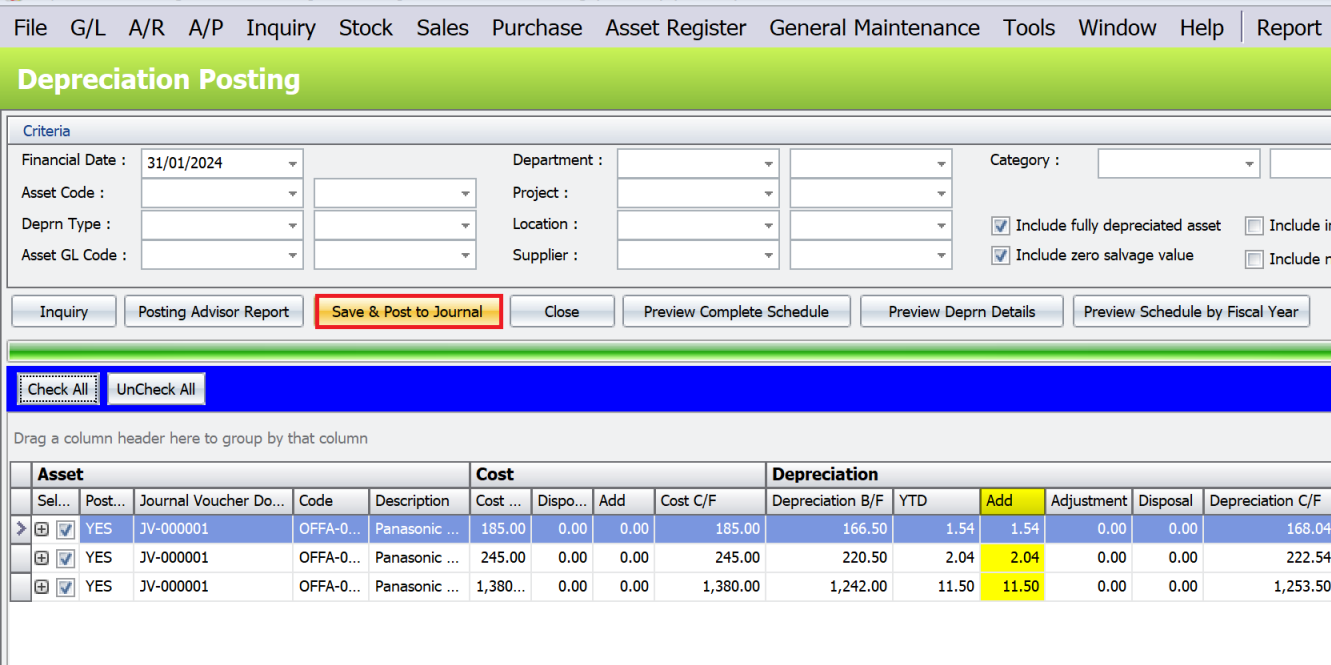
Task: Click the Inquiry button
Action: 64,312
